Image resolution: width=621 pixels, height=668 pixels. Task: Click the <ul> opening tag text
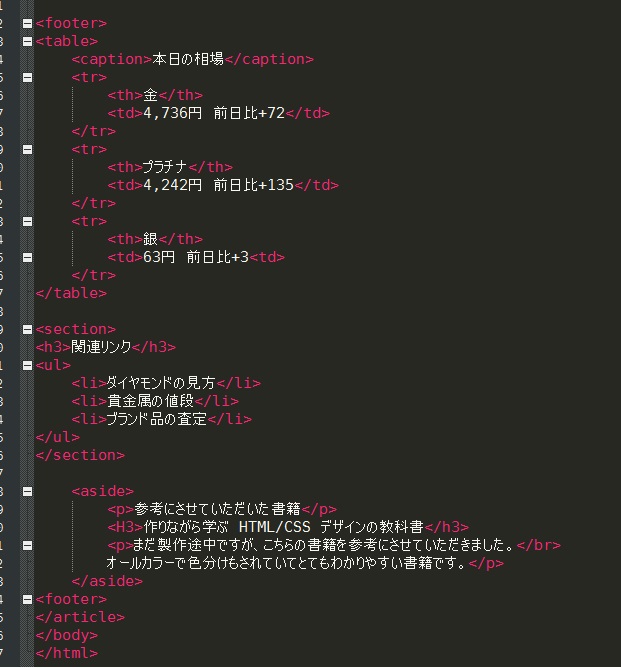pos(53,366)
